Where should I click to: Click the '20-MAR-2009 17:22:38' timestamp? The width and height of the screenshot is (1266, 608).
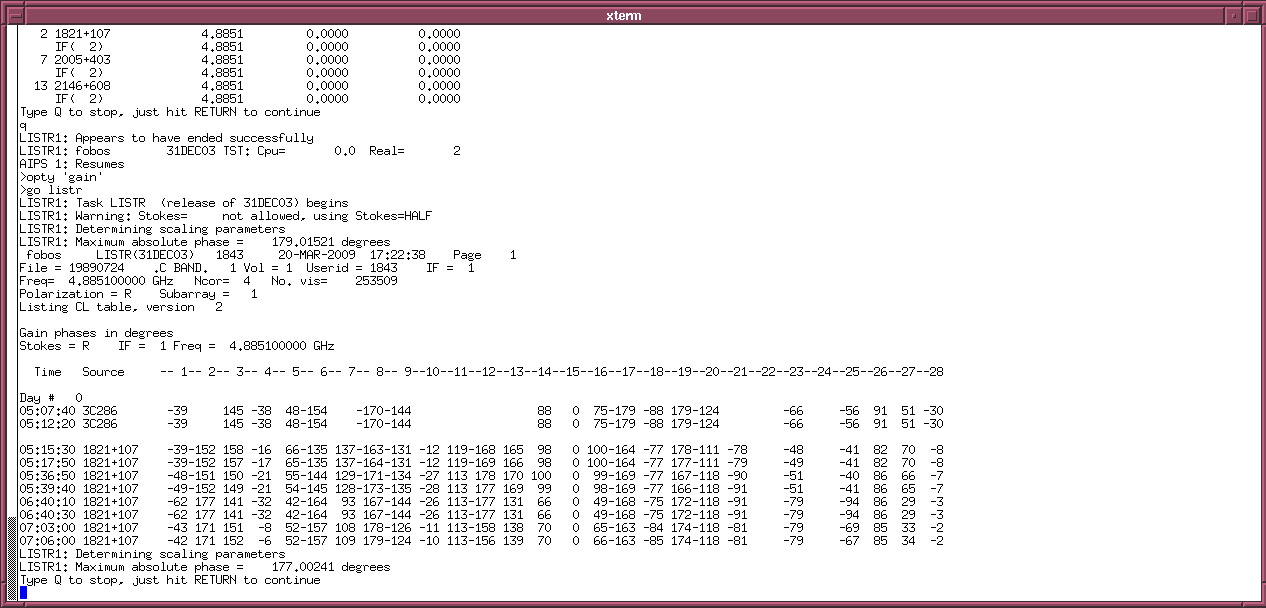coord(352,255)
